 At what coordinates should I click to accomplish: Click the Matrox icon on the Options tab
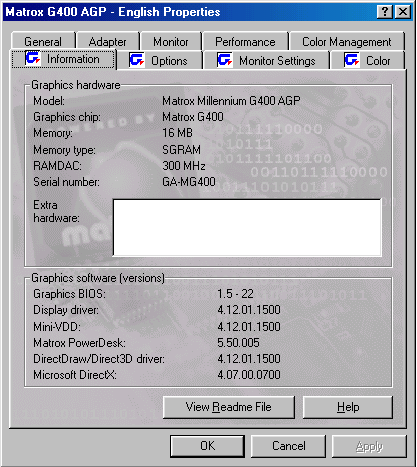click(137, 60)
